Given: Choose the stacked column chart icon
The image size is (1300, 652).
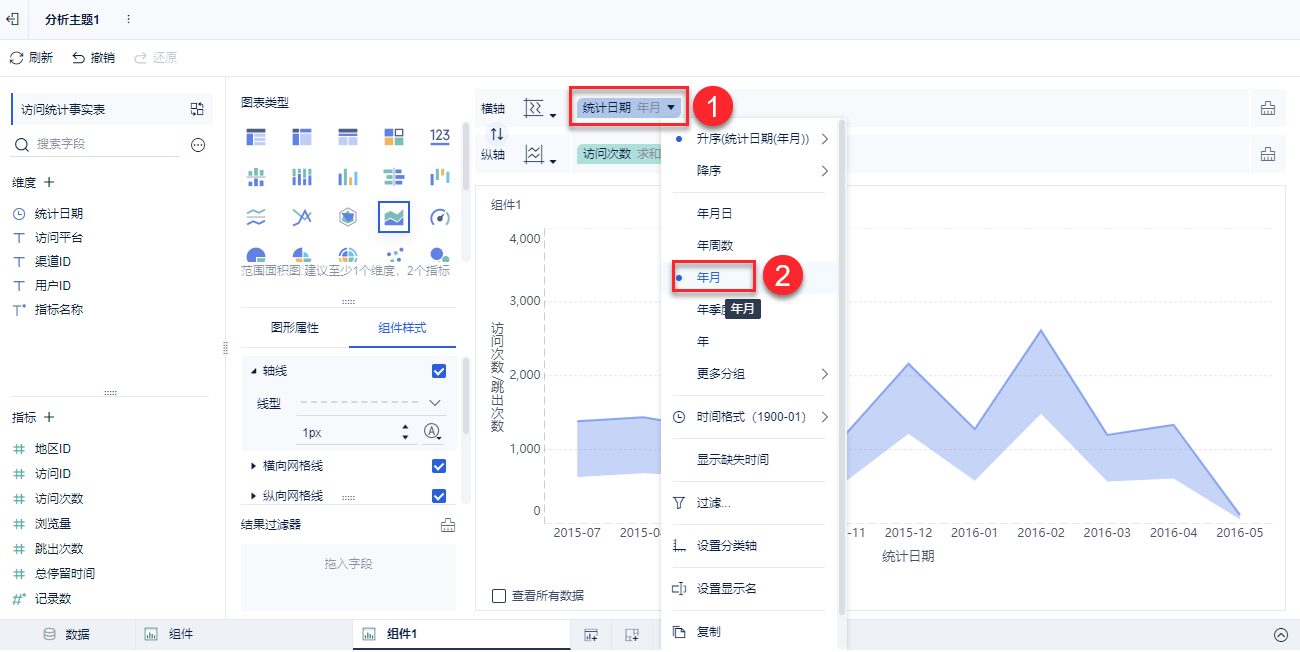Looking at the screenshot, I should pyautogui.click(x=302, y=177).
